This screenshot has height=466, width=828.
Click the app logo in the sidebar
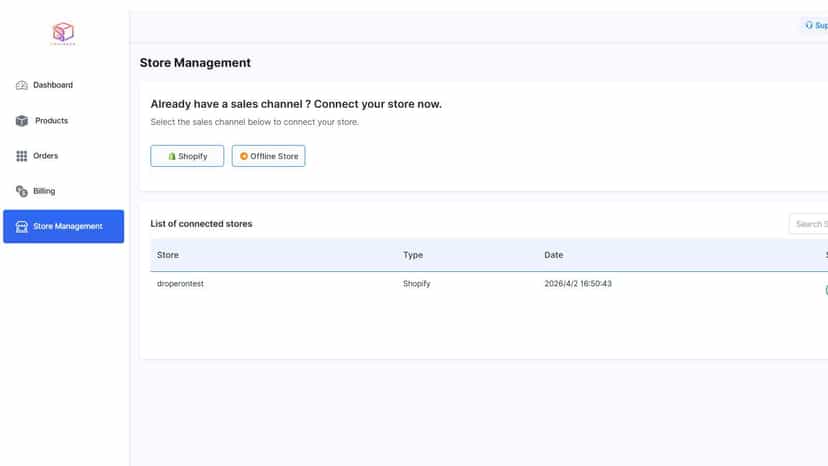[x=63, y=33]
